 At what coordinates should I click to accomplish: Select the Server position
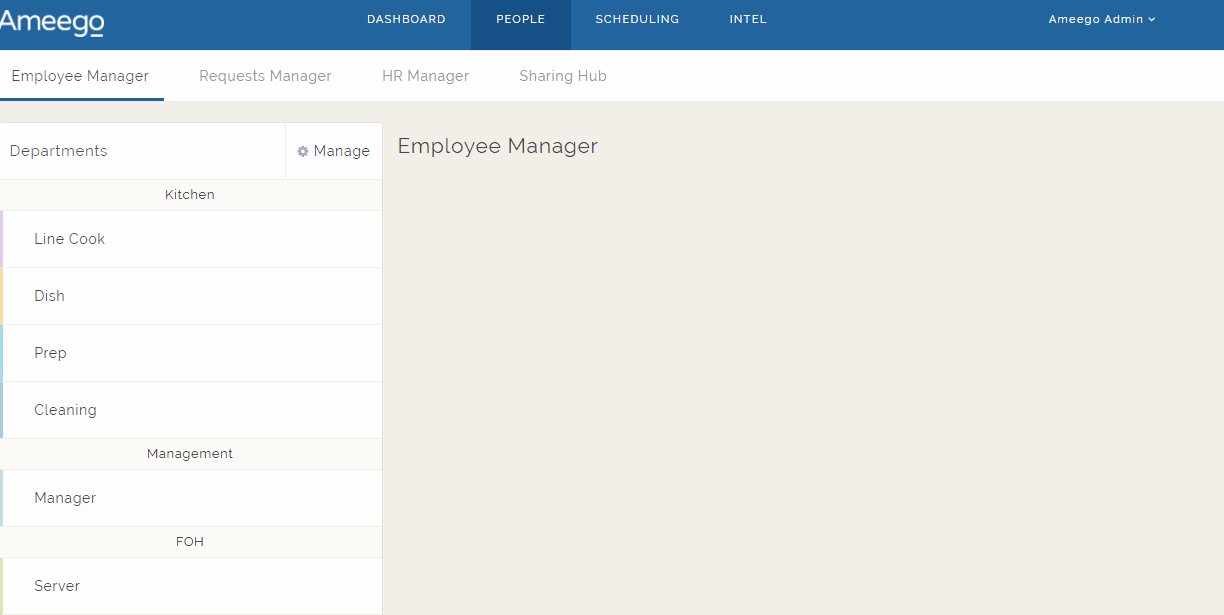(57, 585)
